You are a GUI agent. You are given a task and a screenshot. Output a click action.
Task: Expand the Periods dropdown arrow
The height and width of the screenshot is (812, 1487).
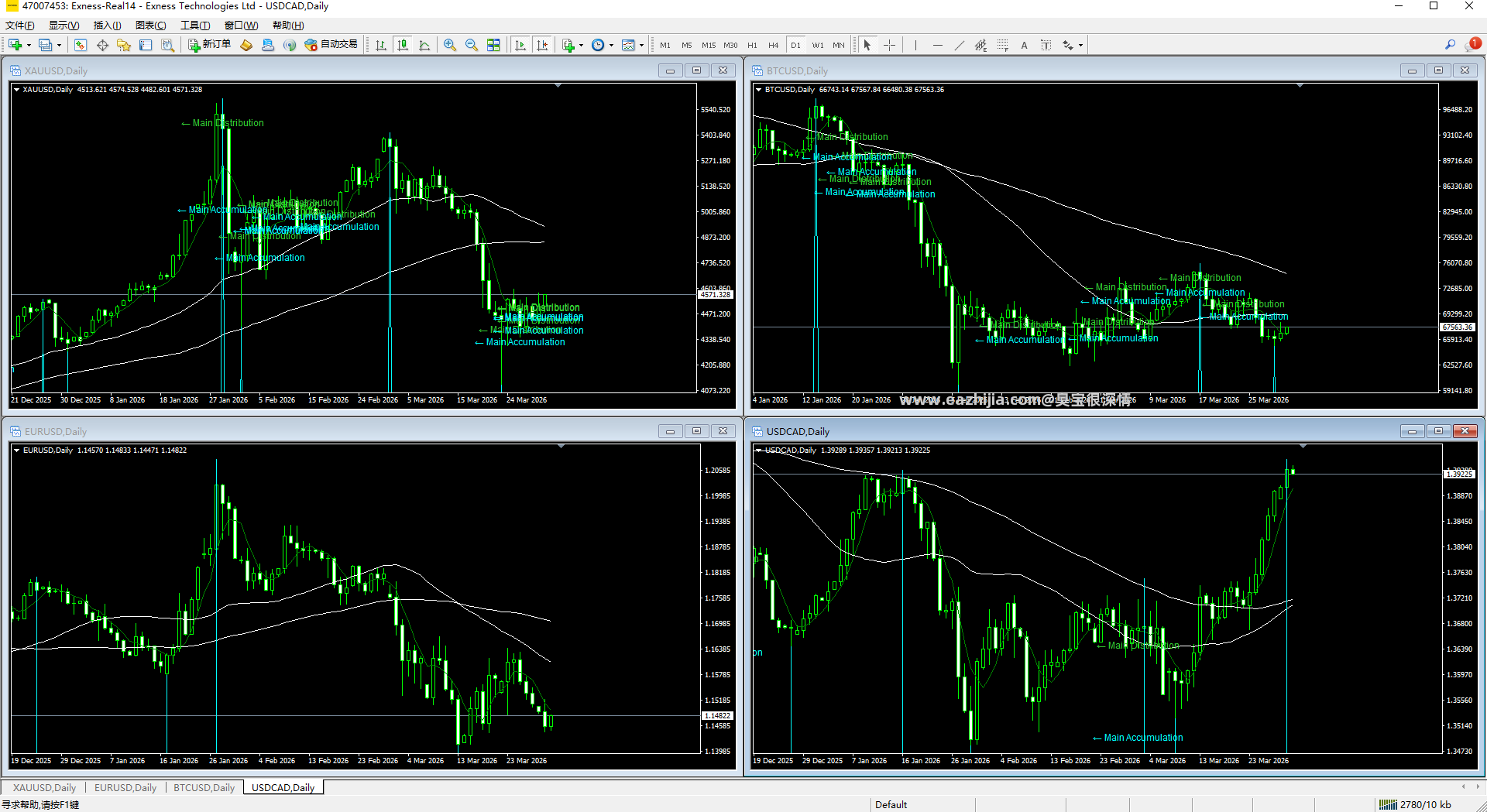point(611,45)
